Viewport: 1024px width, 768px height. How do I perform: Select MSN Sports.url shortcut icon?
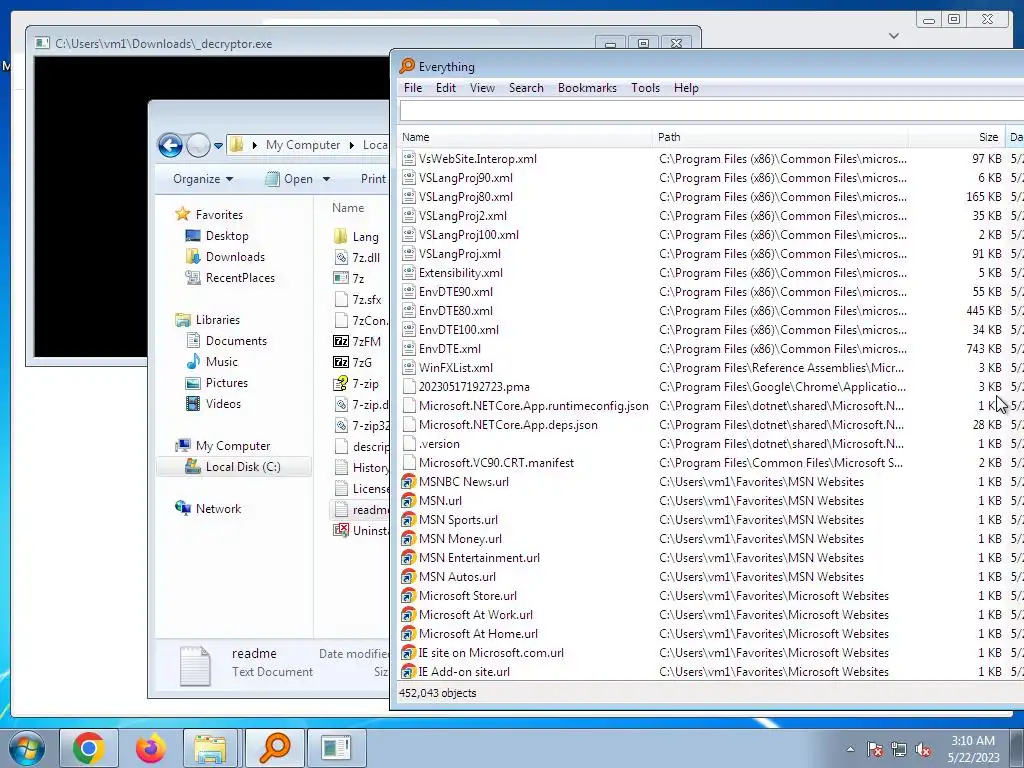click(409, 520)
